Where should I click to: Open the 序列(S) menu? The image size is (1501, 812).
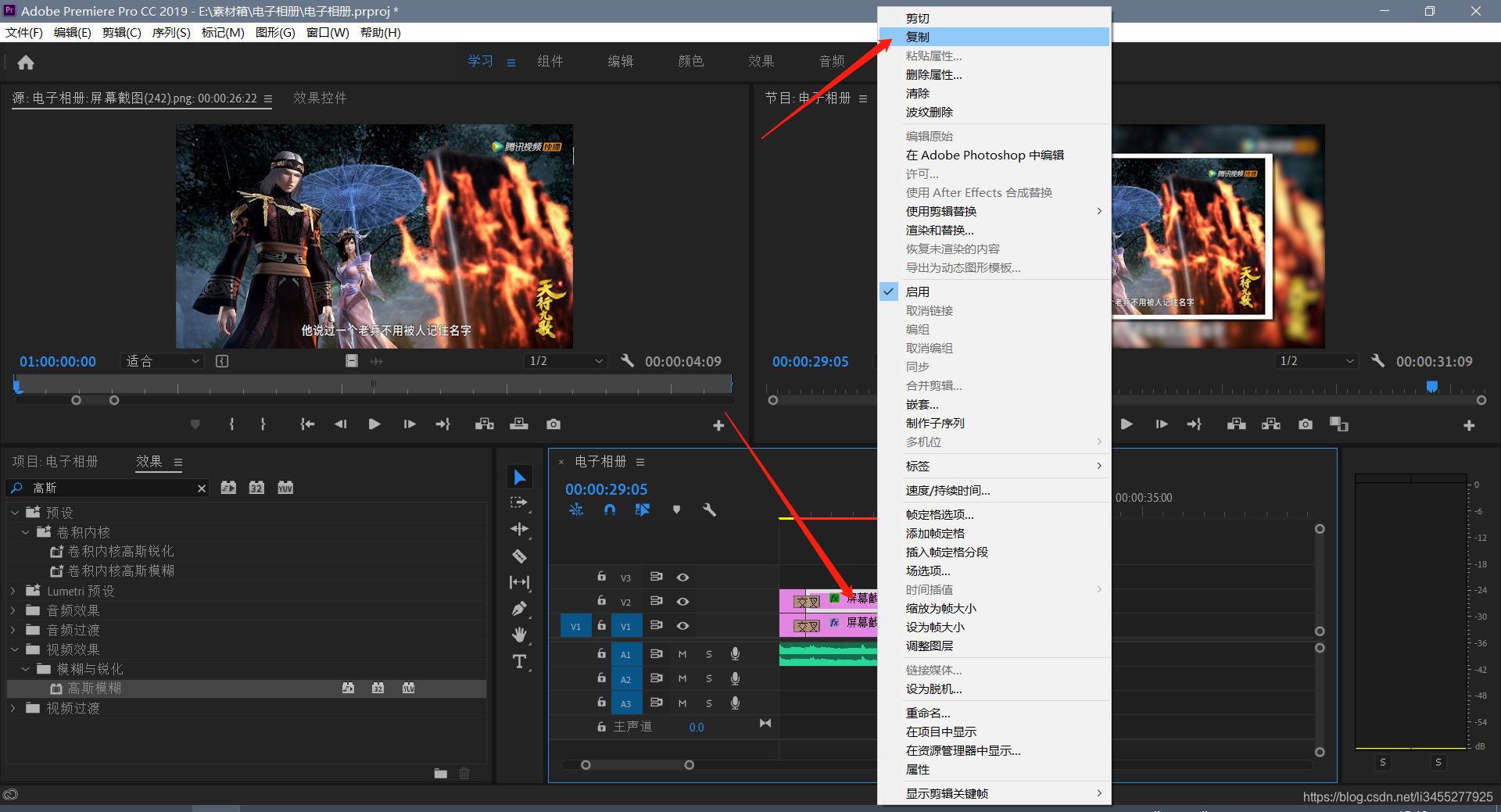(x=171, y=33)
